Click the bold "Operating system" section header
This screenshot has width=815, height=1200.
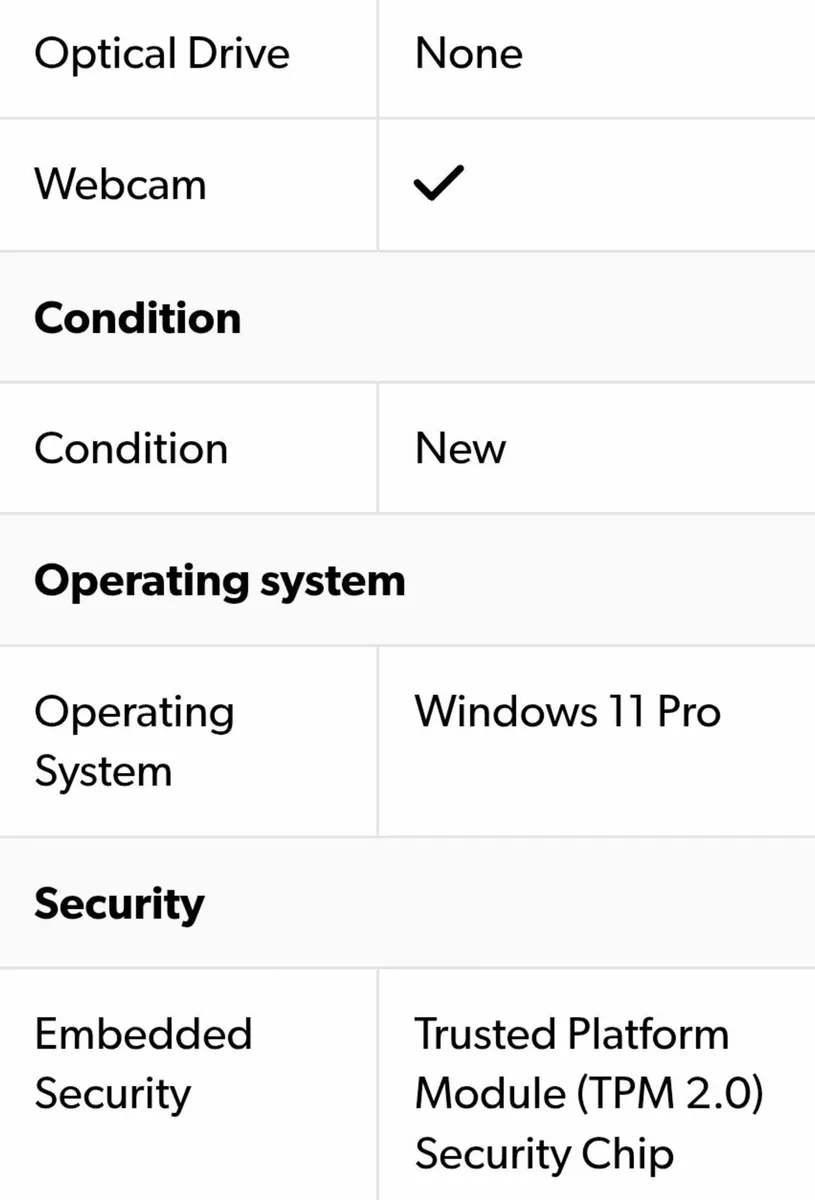pyautogui.click(x=220, y=581)
